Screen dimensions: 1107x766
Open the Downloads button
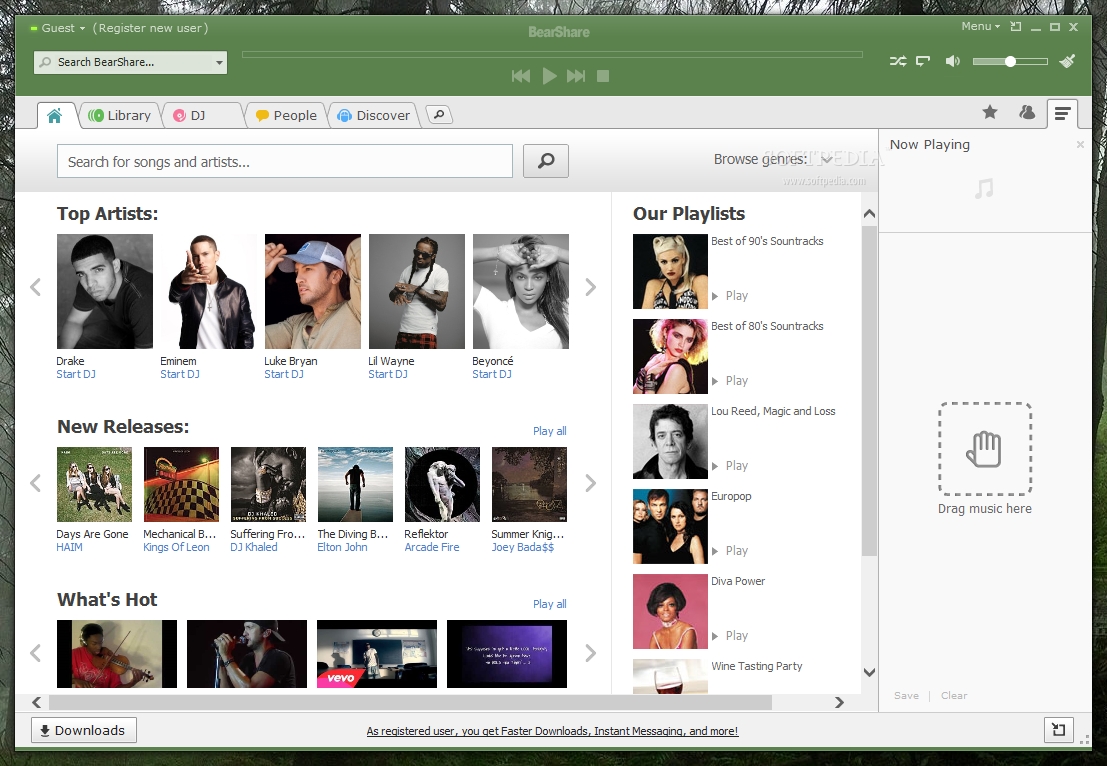click(x=83, y=731)
